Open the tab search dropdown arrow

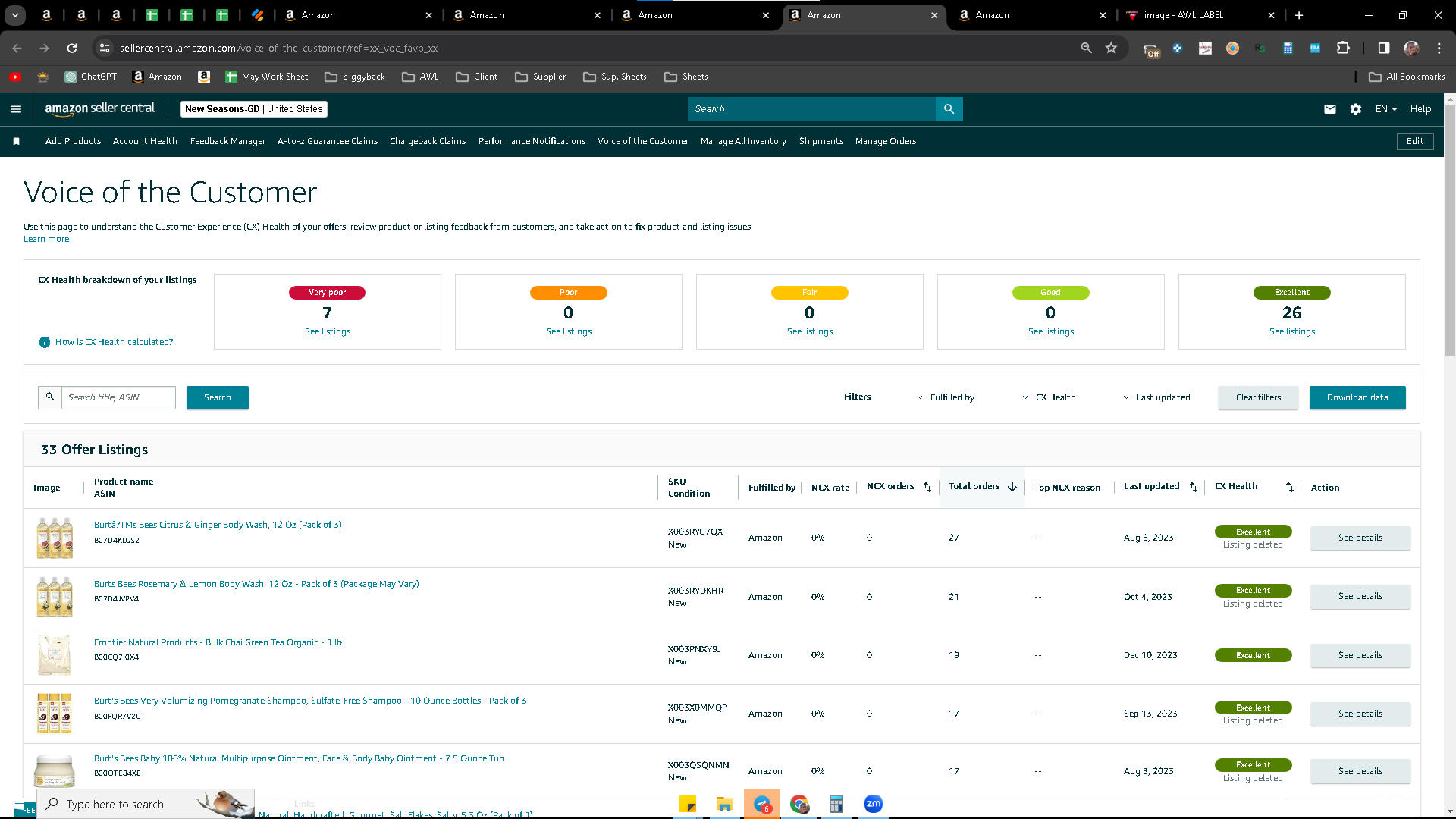click(x=15, y=15)
